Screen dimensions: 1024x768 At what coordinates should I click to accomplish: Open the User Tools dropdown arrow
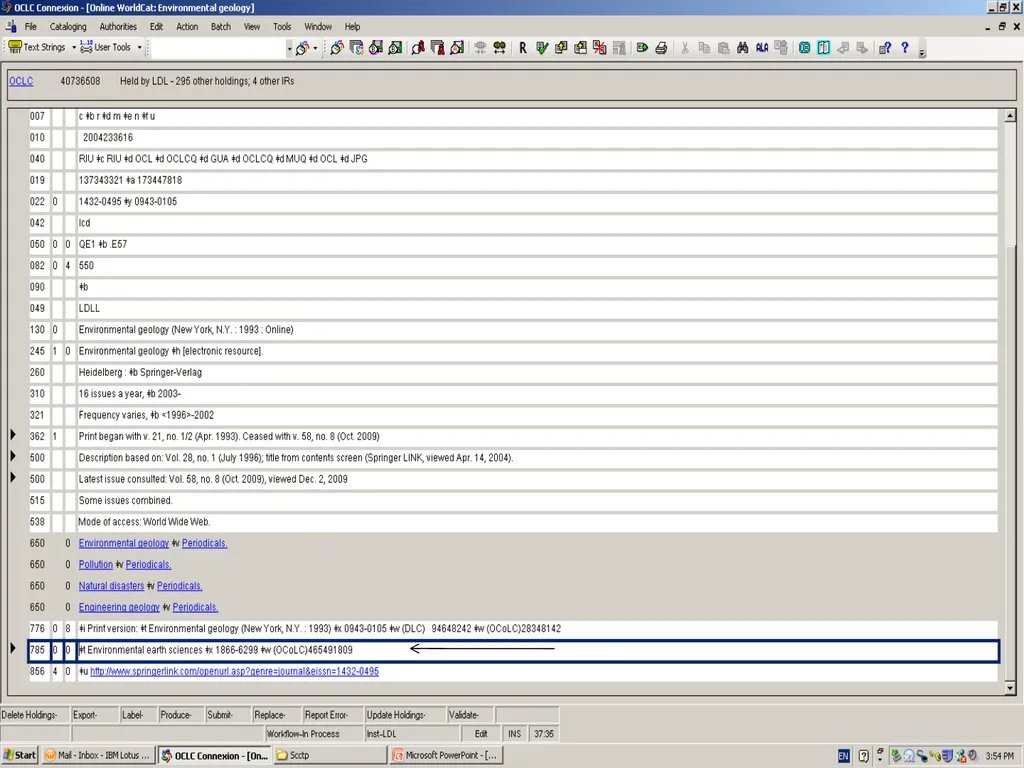click(x=139, y=48)
